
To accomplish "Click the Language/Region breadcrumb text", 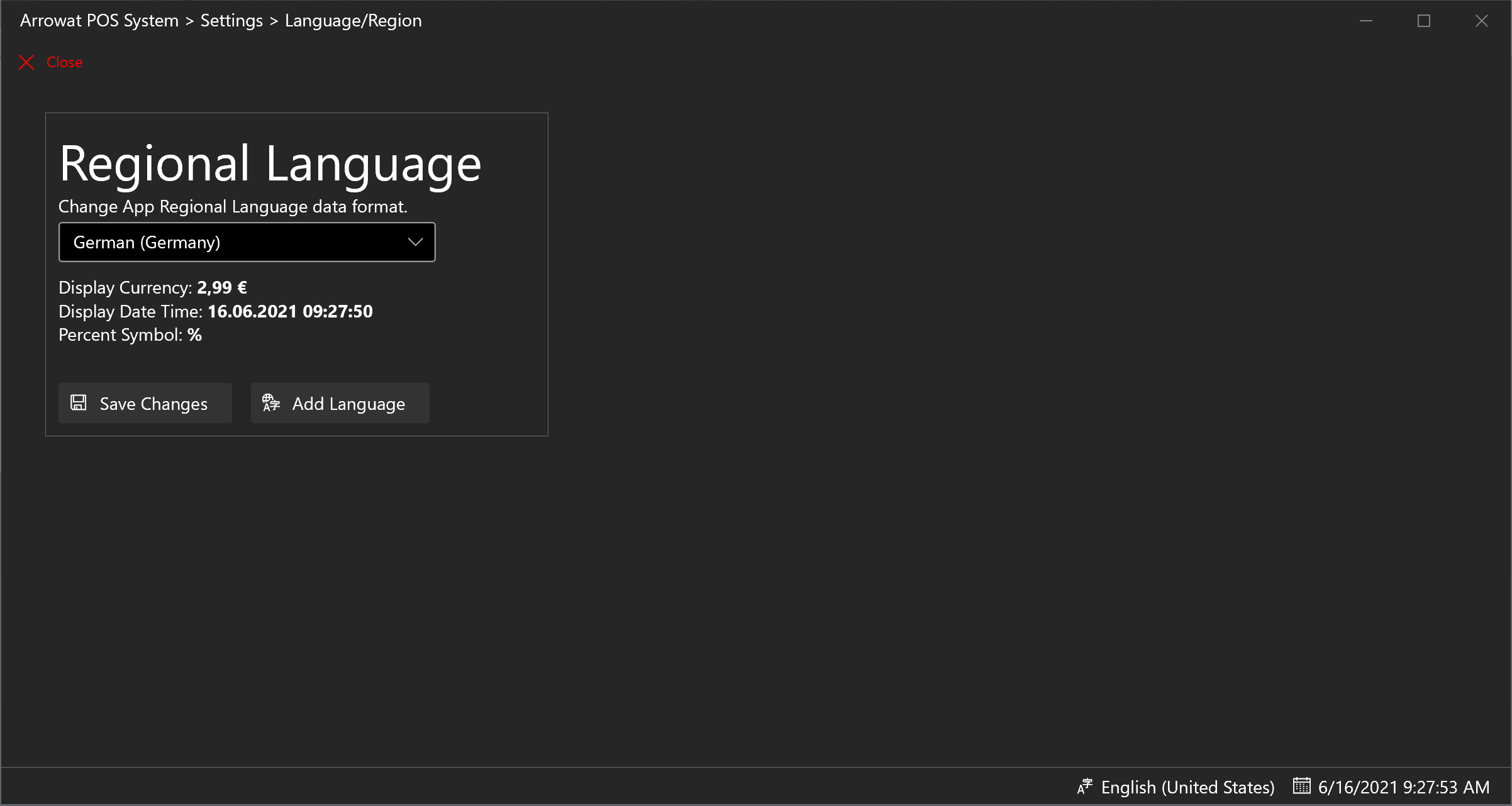I will coord(353,21).
